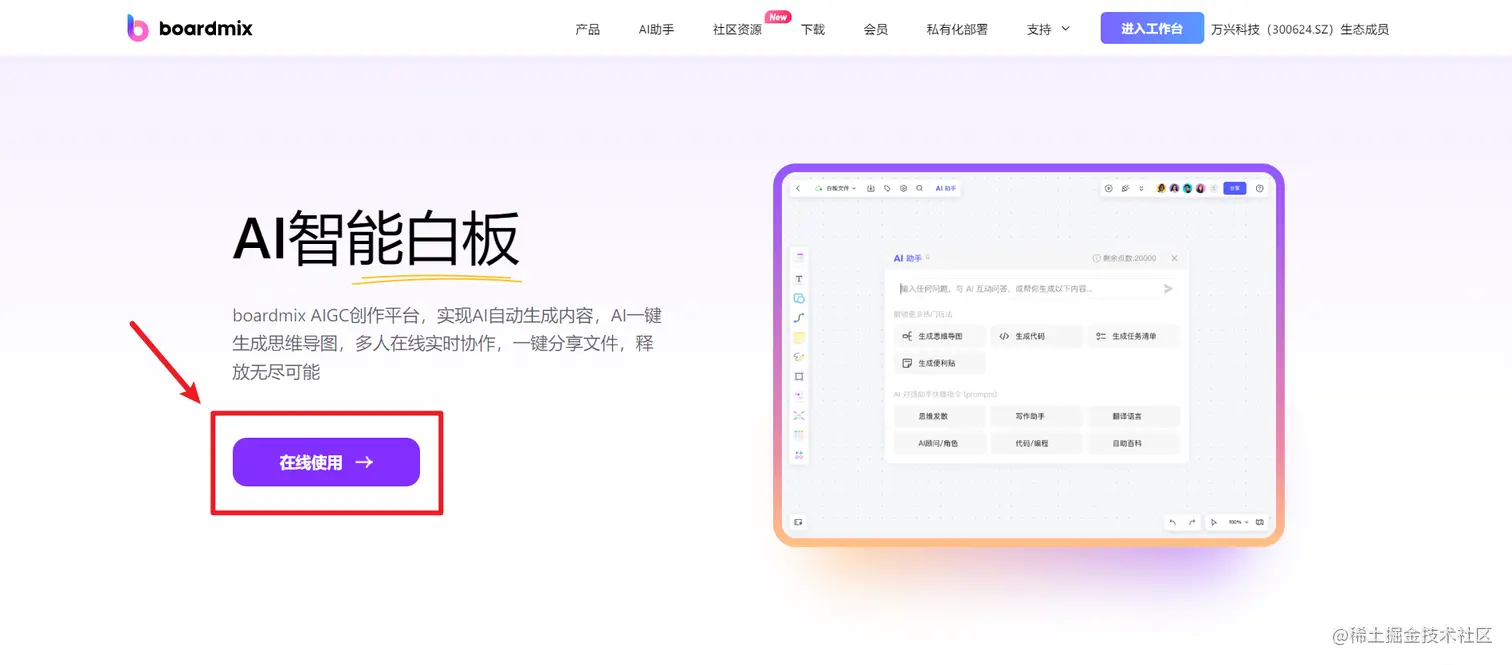Click the send arrow in AI panel
Viewport: 1512px width, 665px height.
1168,289
